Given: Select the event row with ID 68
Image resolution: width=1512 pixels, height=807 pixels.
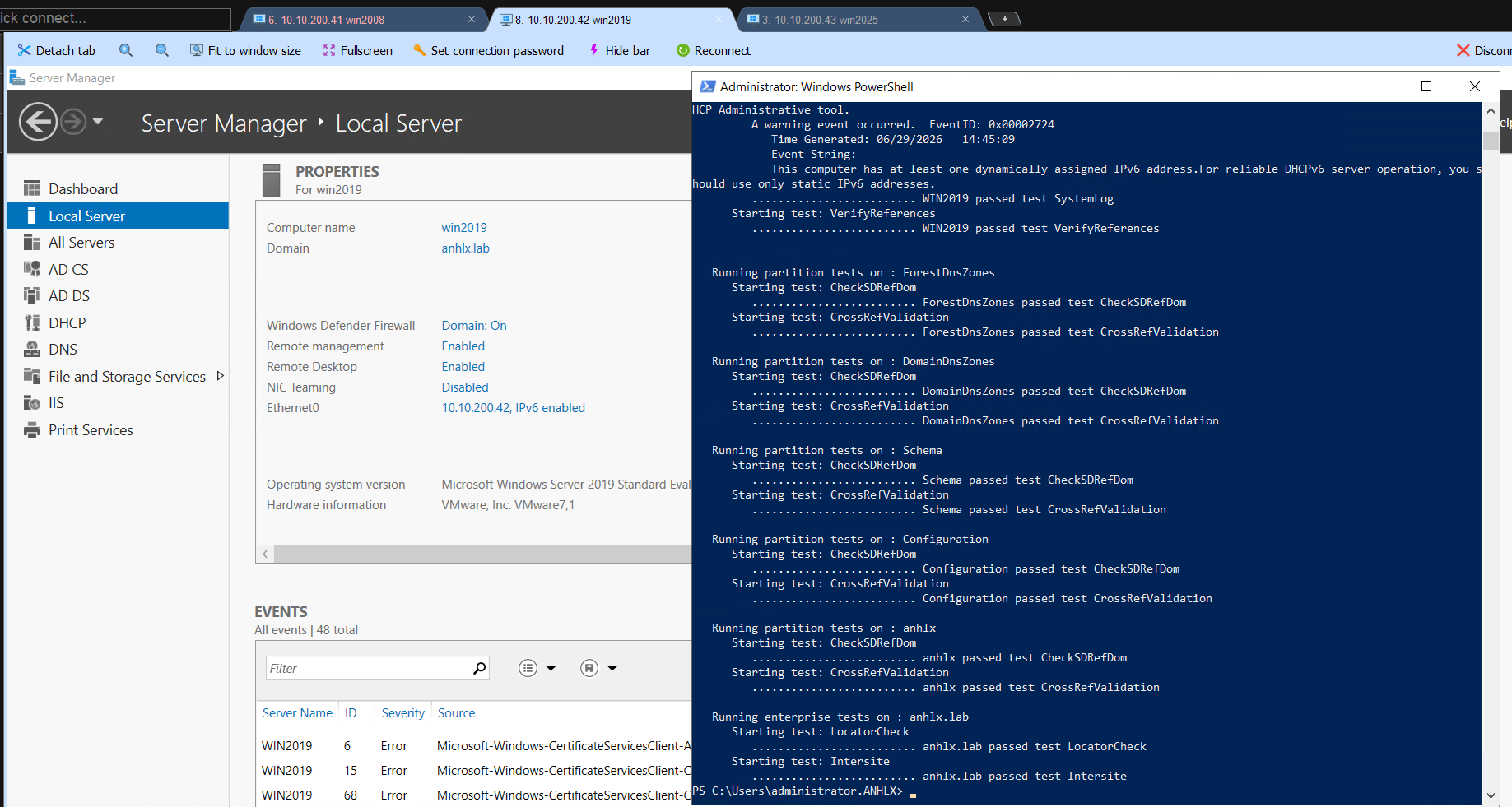Looking at the screenshot, I should click(x=474, y=795).
